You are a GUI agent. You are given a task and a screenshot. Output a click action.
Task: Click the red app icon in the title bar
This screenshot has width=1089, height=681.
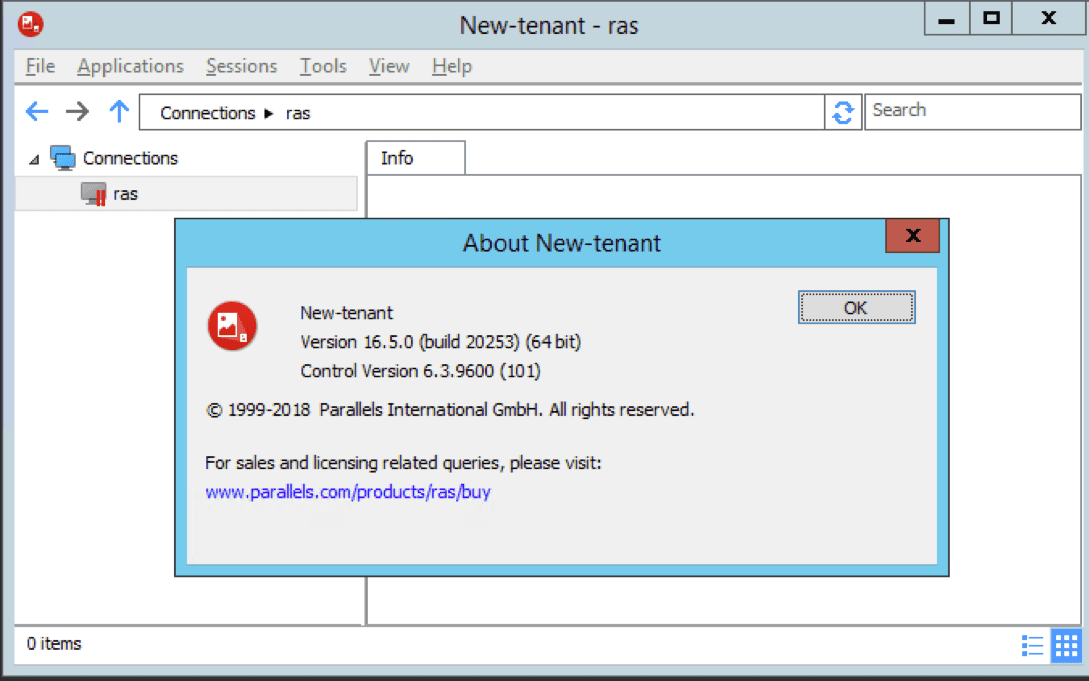30,24
